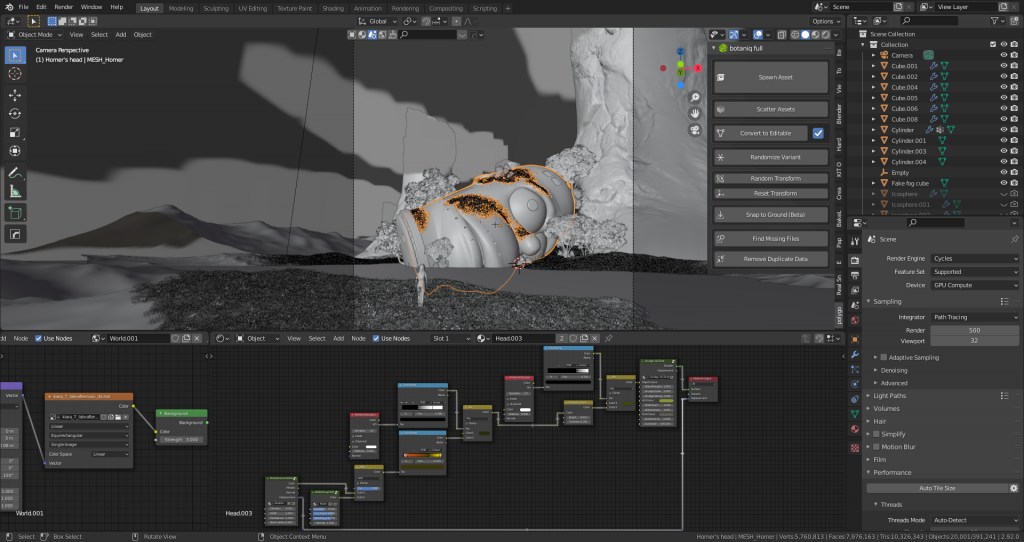The image size is (1024, 542).
Task: Open the Object Mode dropdown
Action: [35, 35]
